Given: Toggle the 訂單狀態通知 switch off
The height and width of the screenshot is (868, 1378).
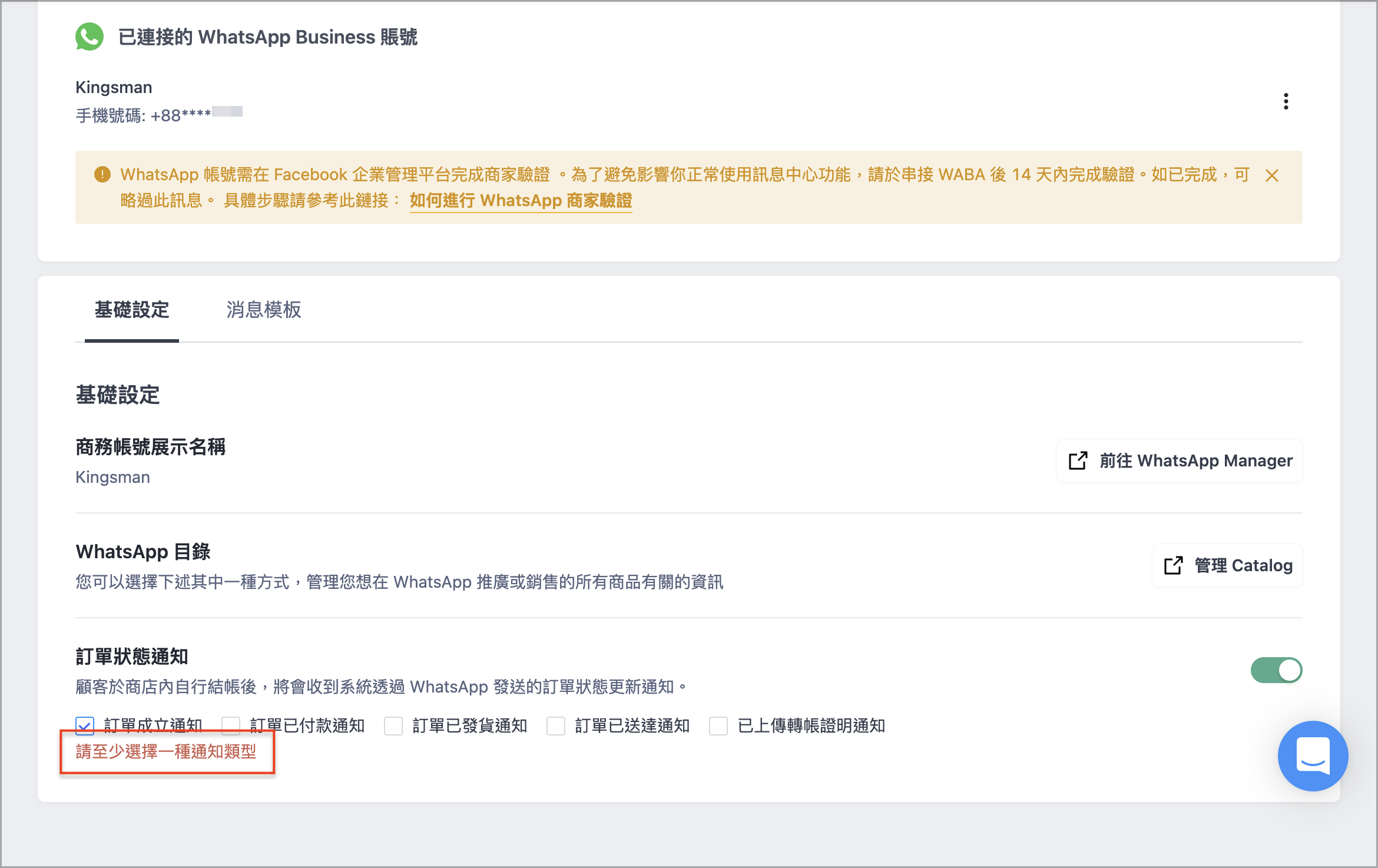Looking at the screenshot, I should click(1276, 670).
